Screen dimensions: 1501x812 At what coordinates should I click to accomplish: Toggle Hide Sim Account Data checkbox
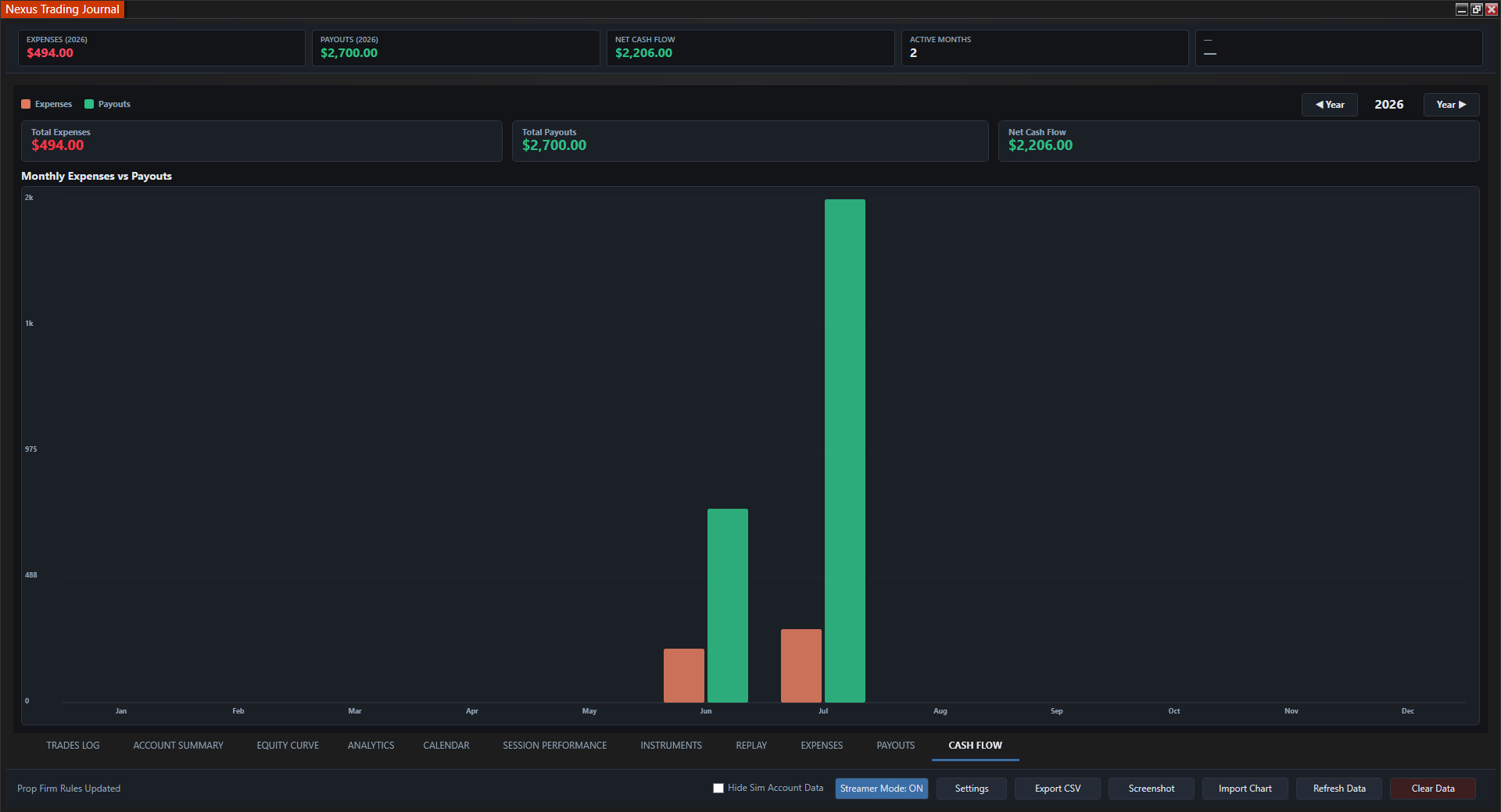coord(718,788)
